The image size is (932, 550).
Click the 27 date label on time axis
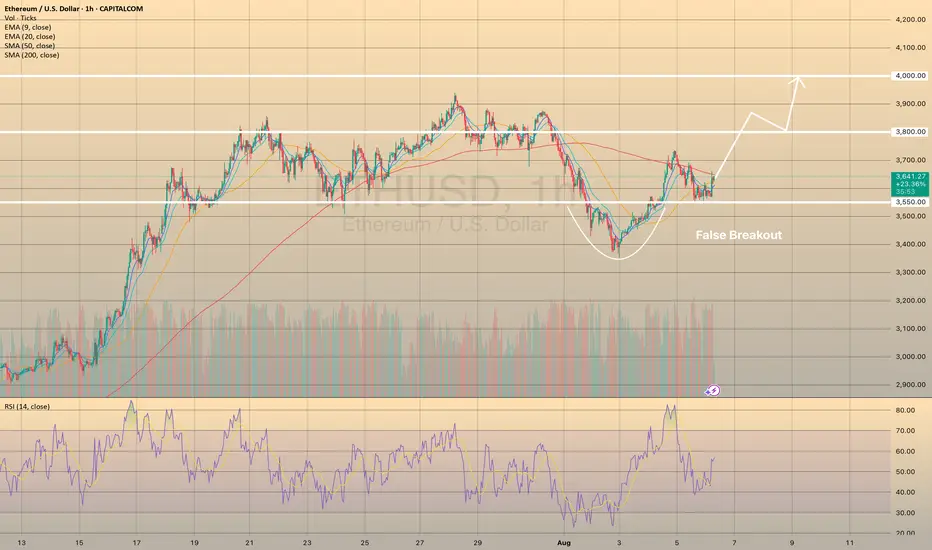[420, 543]
